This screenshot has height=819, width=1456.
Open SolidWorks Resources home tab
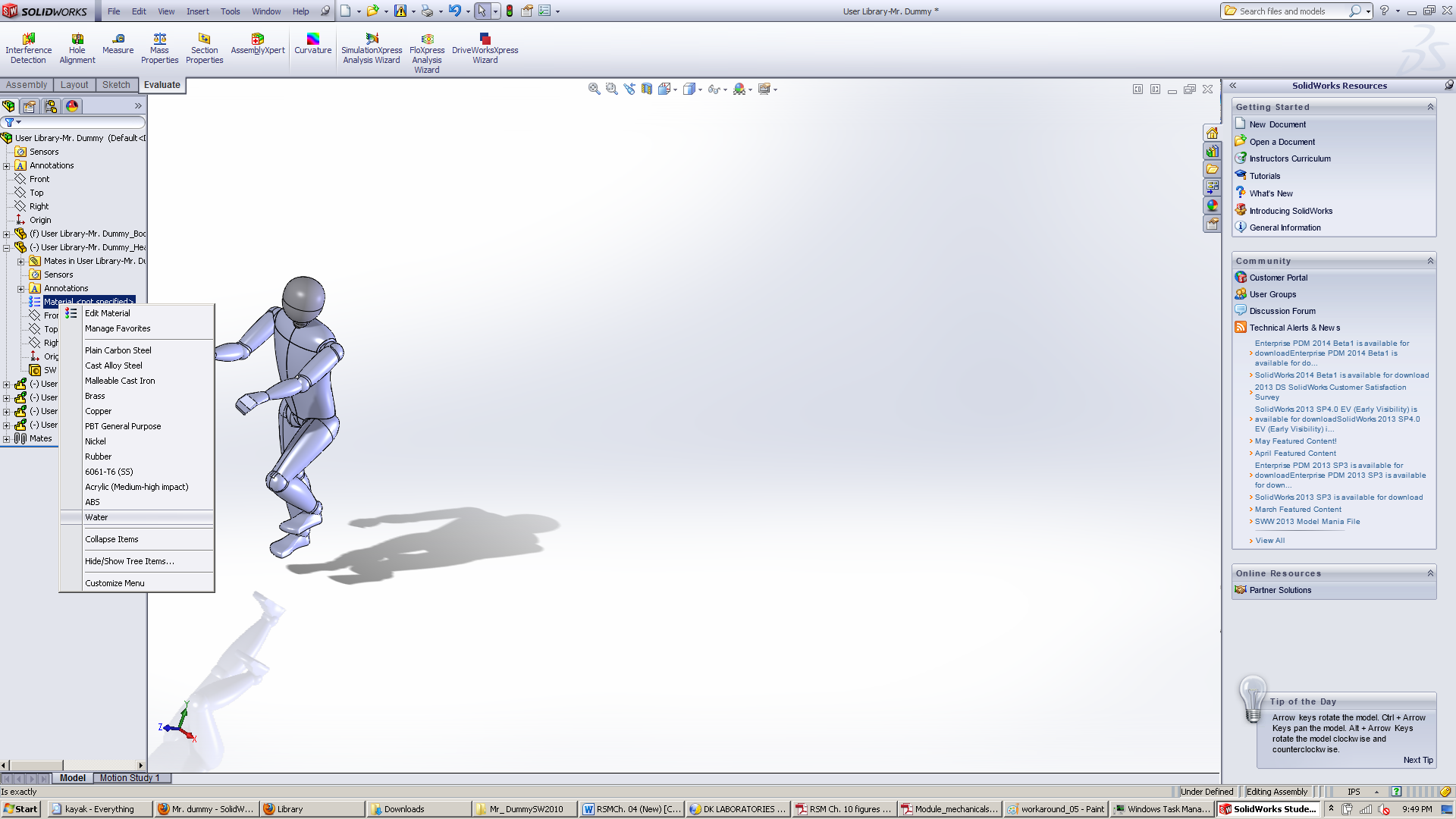[x=1212, y=133]
